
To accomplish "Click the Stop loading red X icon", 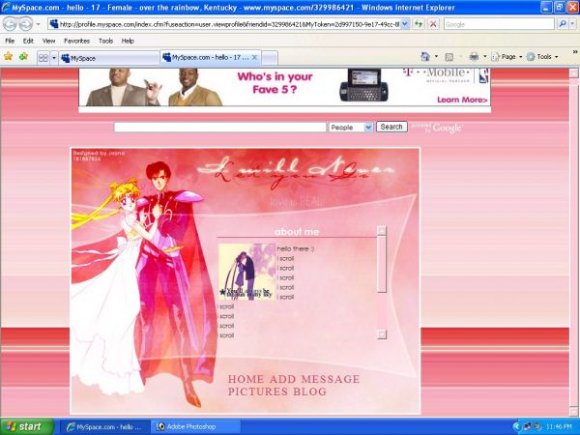I will (433, 24).
